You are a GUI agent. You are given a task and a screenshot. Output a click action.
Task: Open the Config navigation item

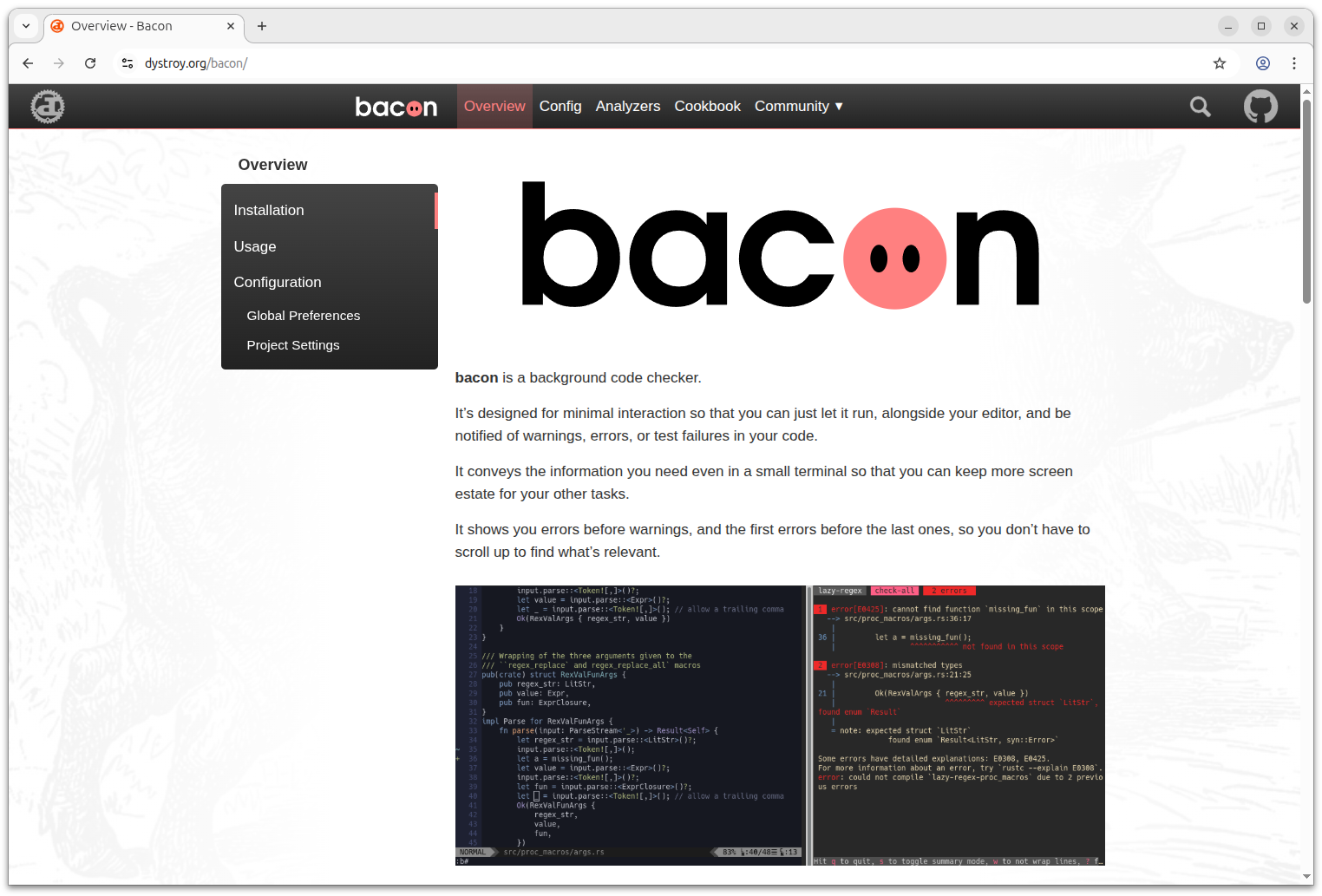click(560, 106)
